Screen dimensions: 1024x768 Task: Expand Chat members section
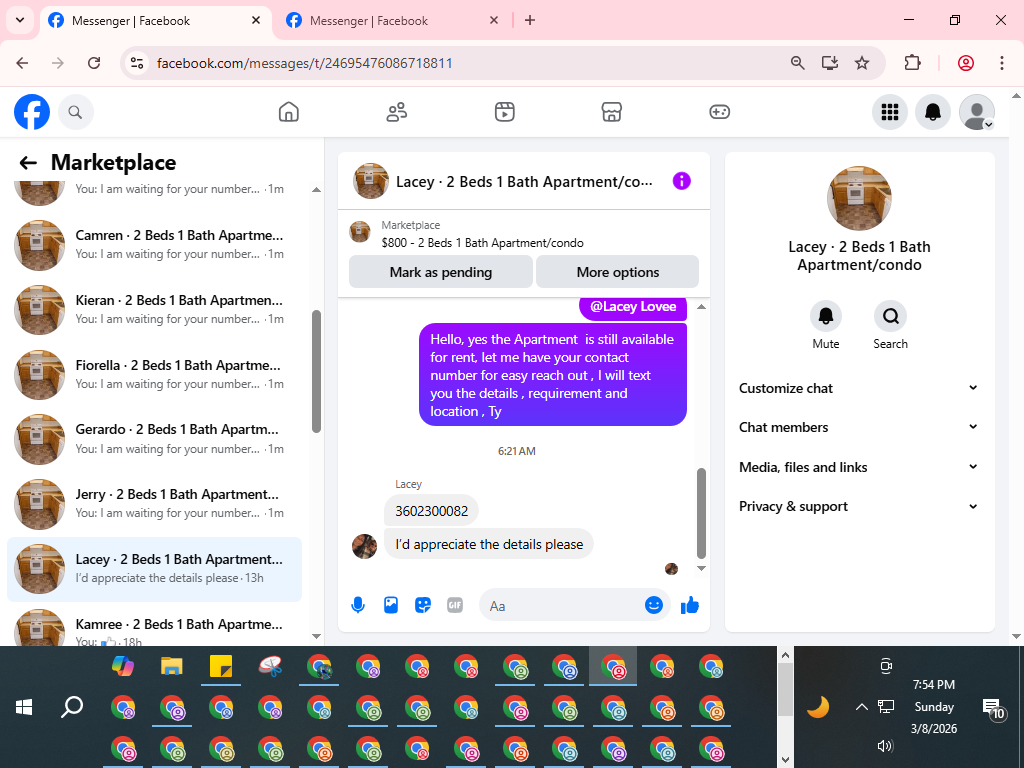(x=859, y=427)
